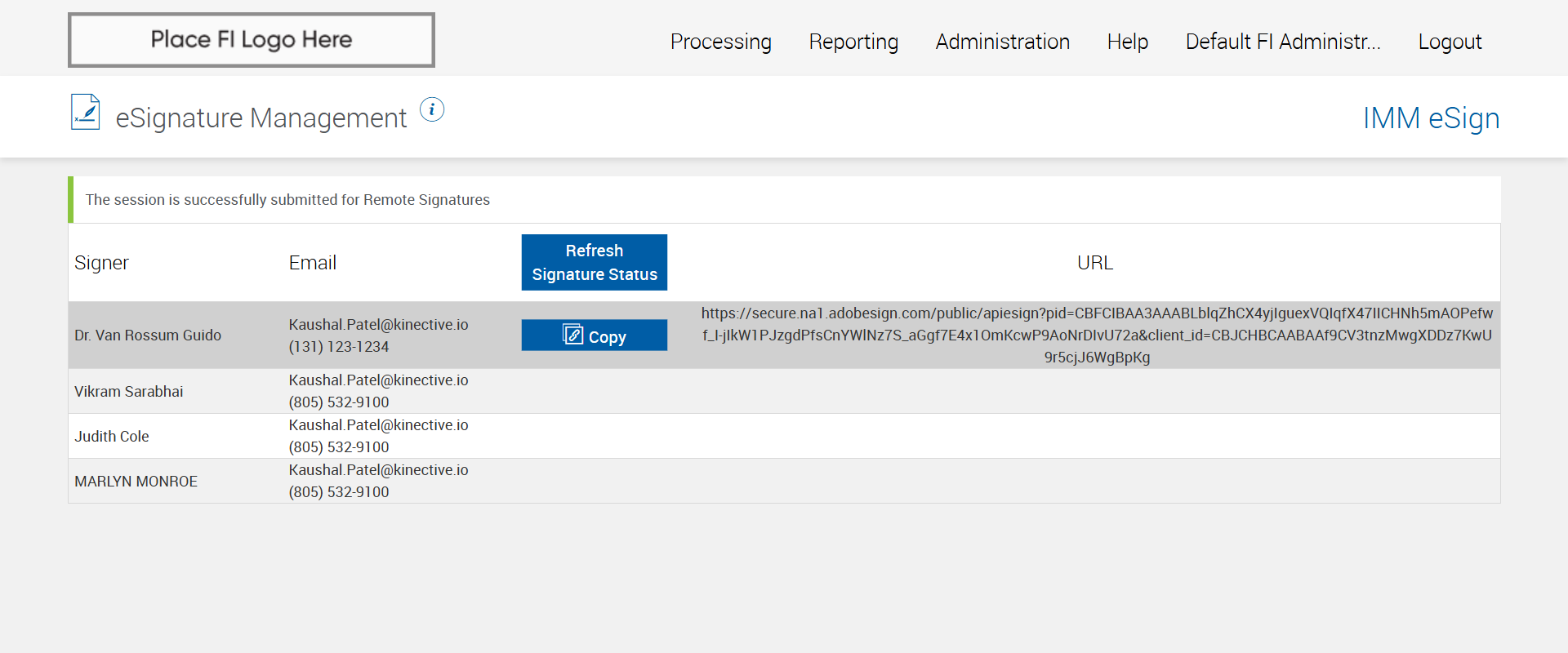Select the Dr. Van Rossum Guido signer row

click(148, 335)
